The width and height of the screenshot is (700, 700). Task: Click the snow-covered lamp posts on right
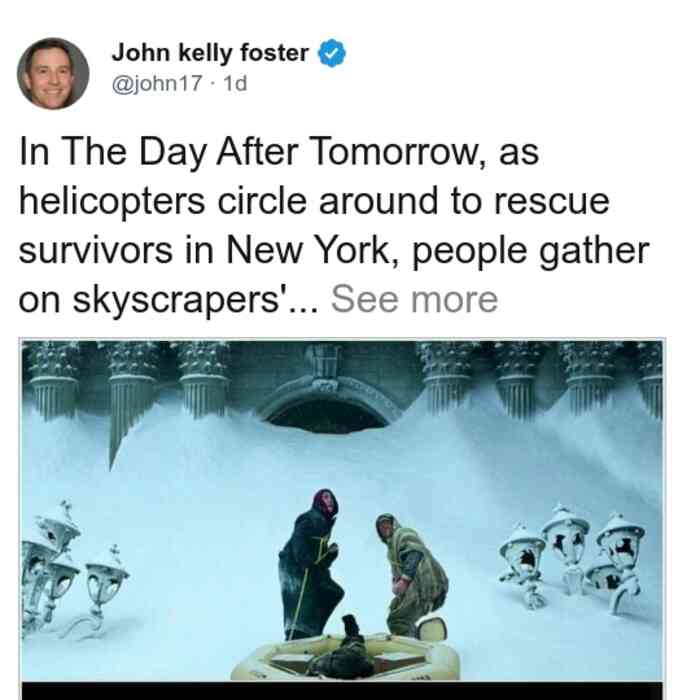click(x=574, y=558)
